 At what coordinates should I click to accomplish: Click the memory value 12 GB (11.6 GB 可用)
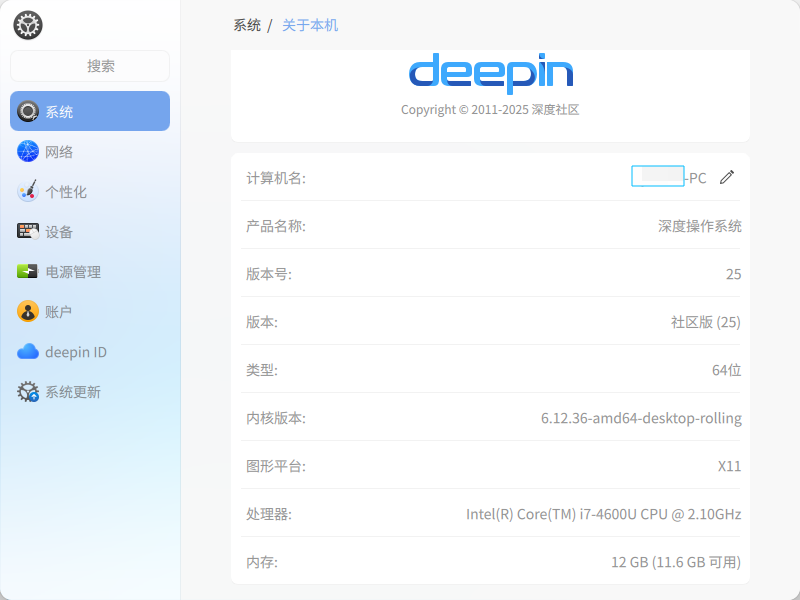[x=676, y=562]
